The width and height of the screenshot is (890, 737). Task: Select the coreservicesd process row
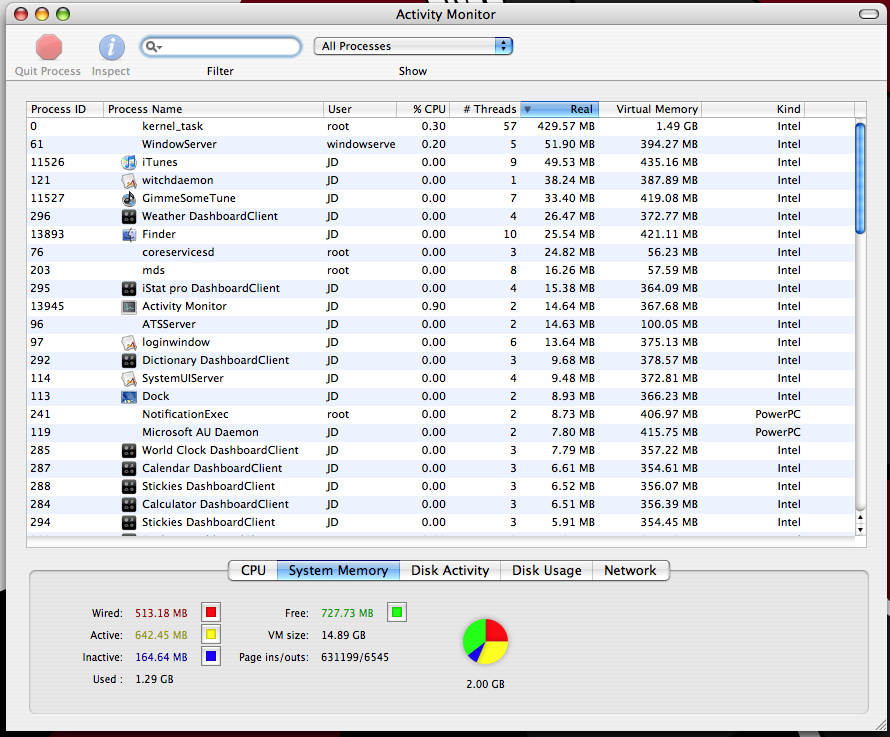(440, 252)
